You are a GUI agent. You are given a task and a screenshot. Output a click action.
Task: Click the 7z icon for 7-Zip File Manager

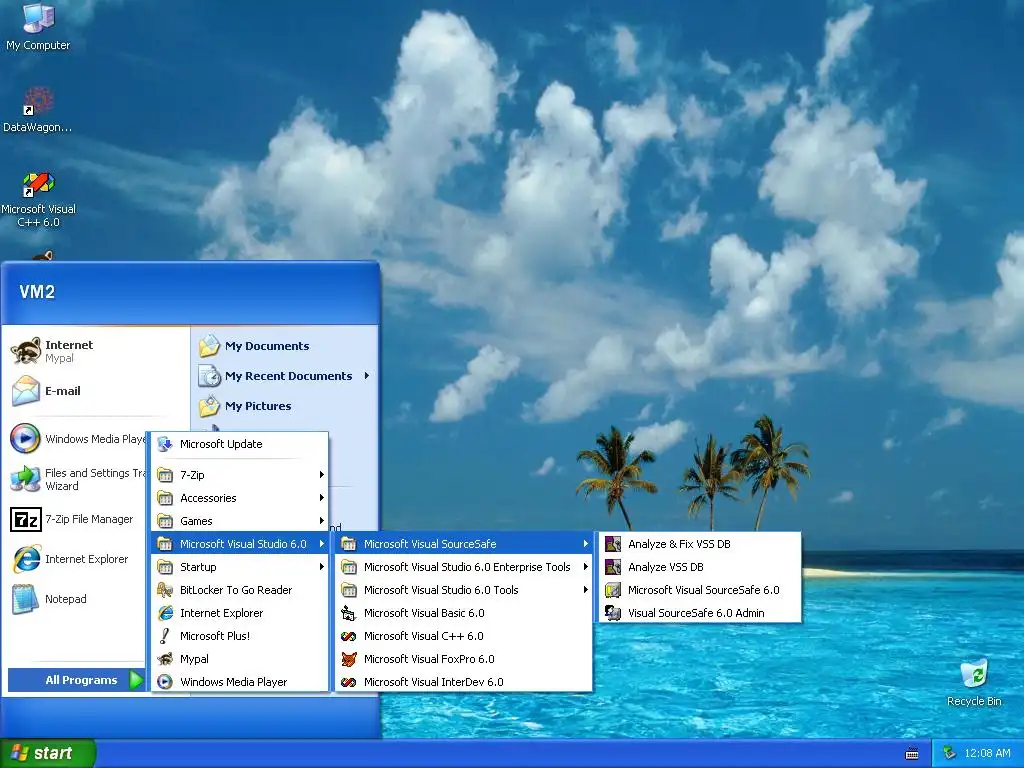click(x=25, y=519)
